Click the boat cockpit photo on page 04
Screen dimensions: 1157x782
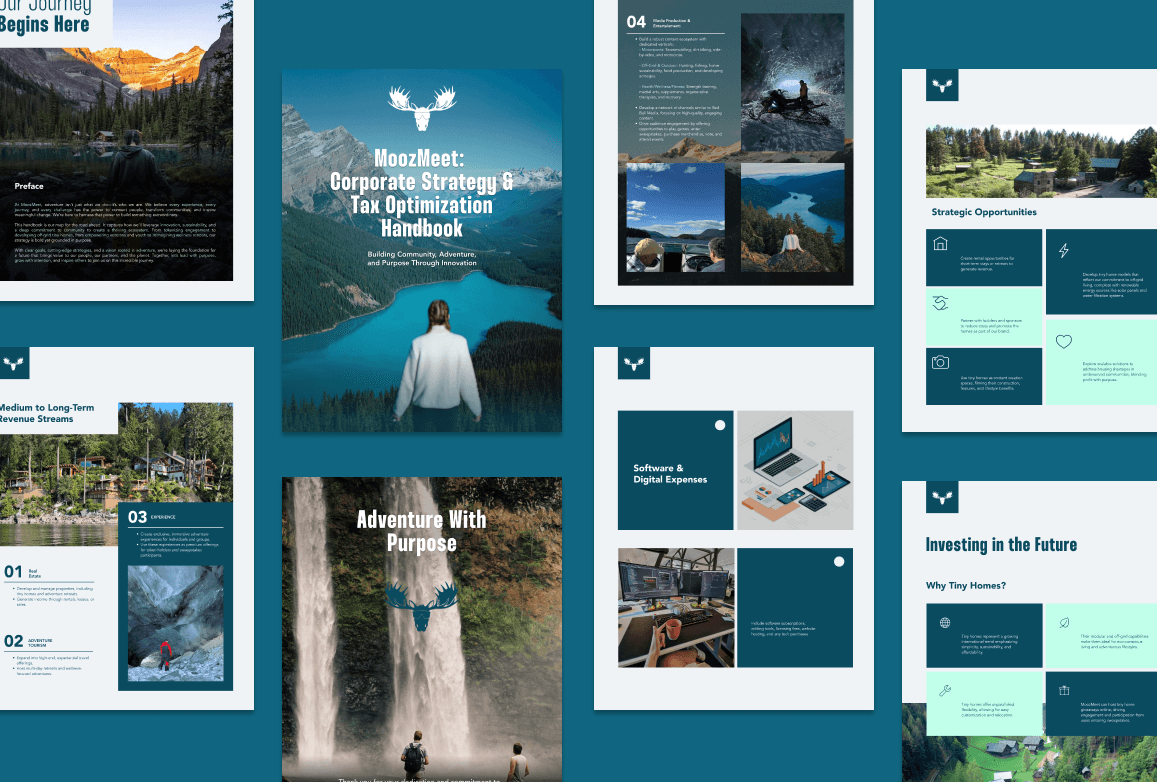[x=676, y=218]
